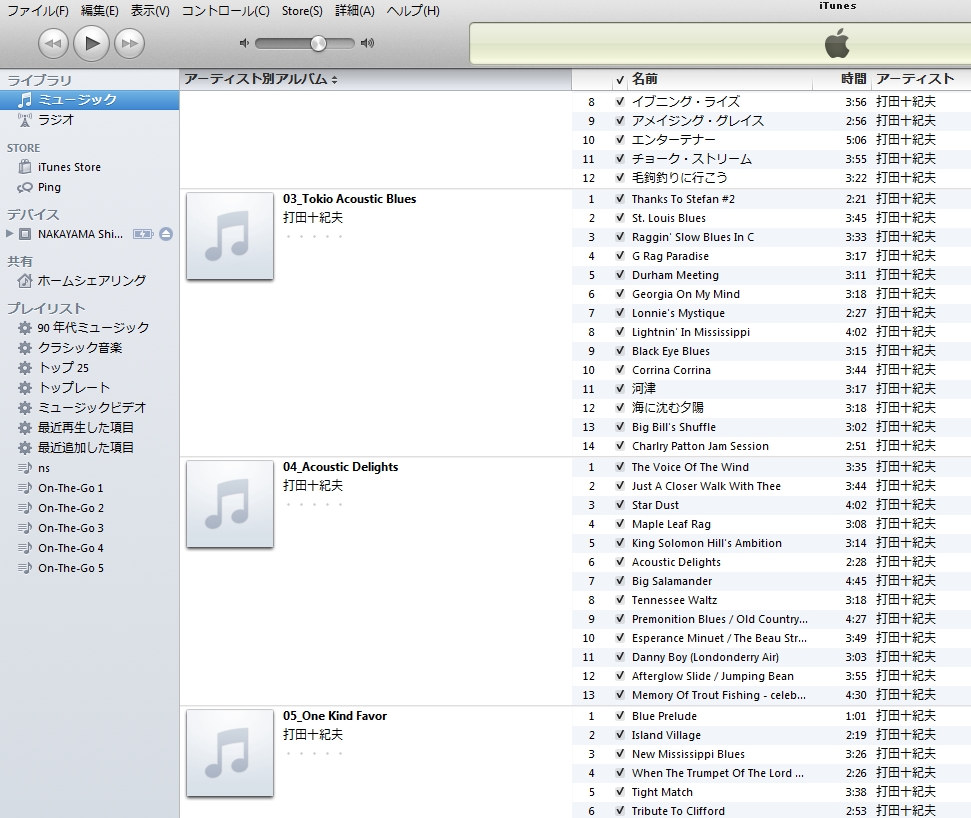Toggle the checkmark column header
Screen dimensions: 971x818
[620, 79]
